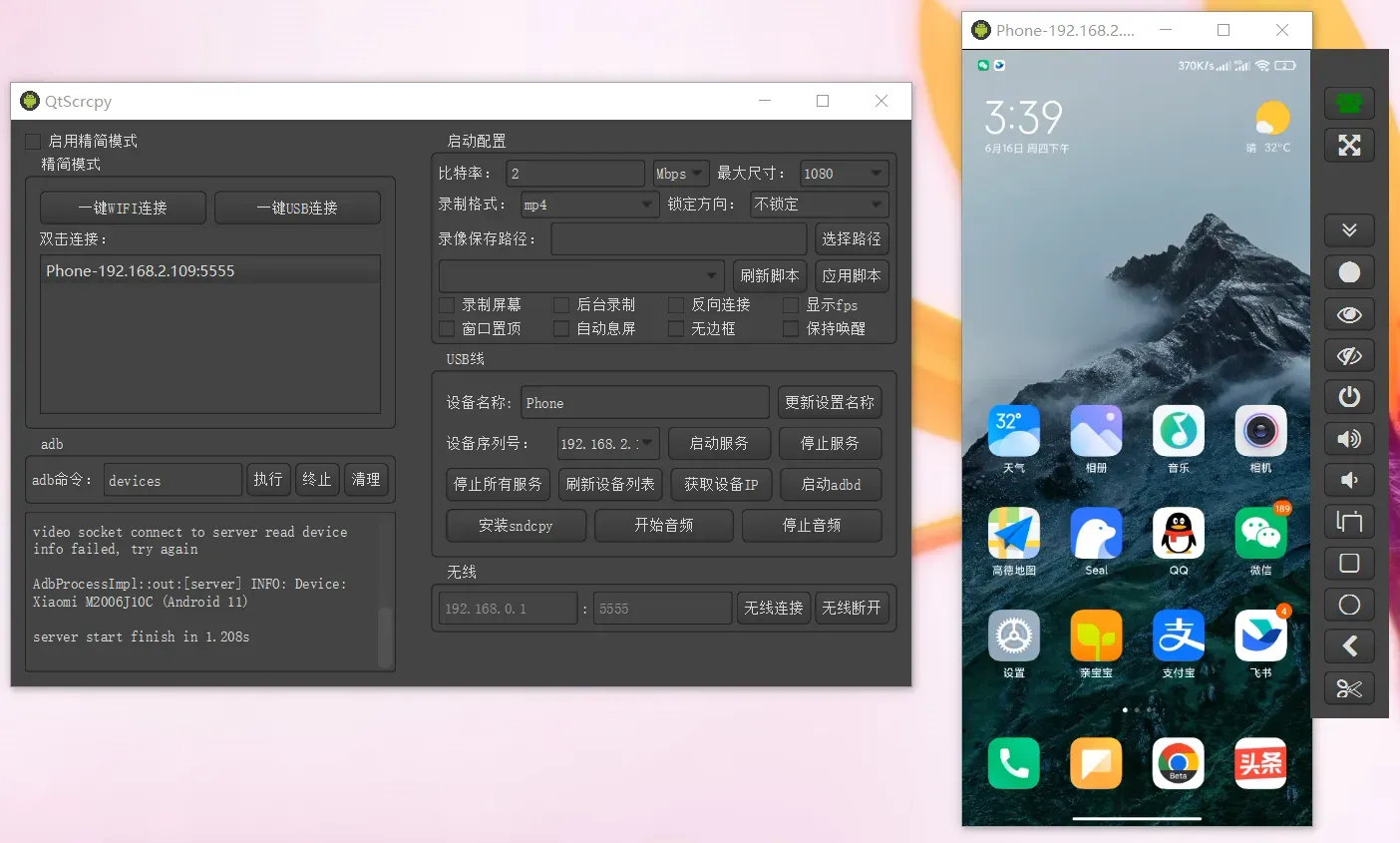The height and width of the screenshot is (843, 1400).
Task: Open 设置 settings app on phone
Action: [x=1014, y=636]
